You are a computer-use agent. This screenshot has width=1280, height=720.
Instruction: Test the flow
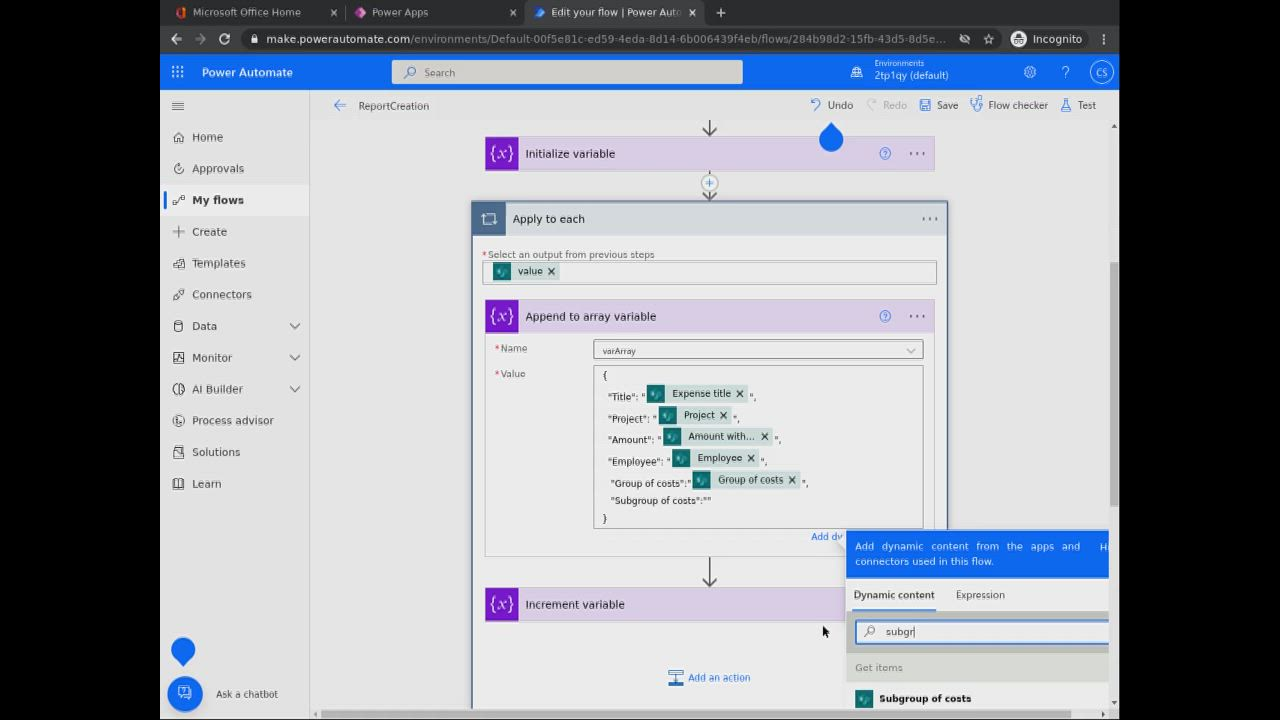point(1078,105)
